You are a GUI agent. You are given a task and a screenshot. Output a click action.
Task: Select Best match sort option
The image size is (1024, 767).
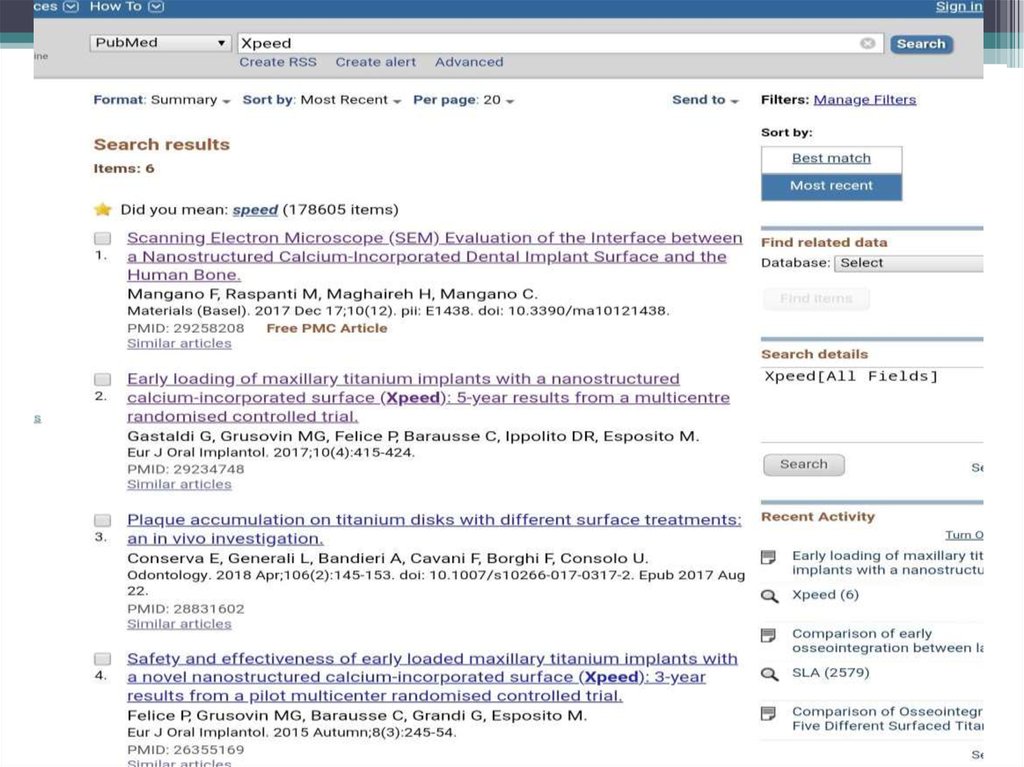[831, 159]
